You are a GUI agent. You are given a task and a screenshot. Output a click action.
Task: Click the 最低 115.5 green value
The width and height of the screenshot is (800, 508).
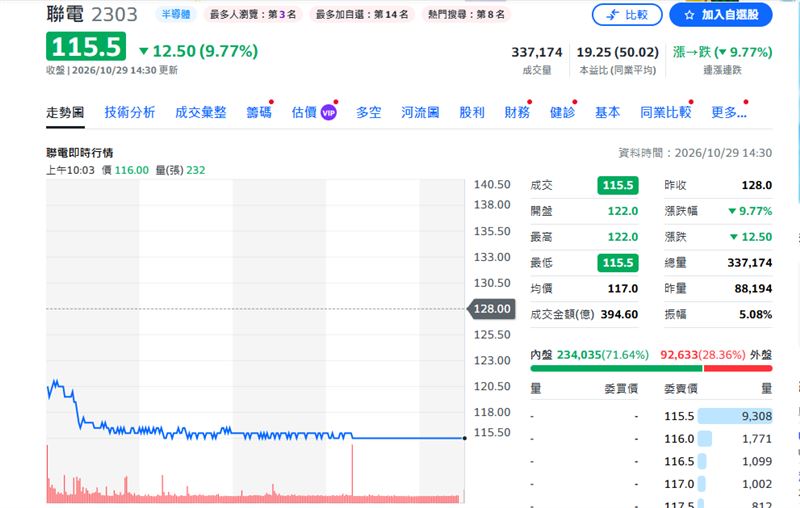click(x=618, y=263)
